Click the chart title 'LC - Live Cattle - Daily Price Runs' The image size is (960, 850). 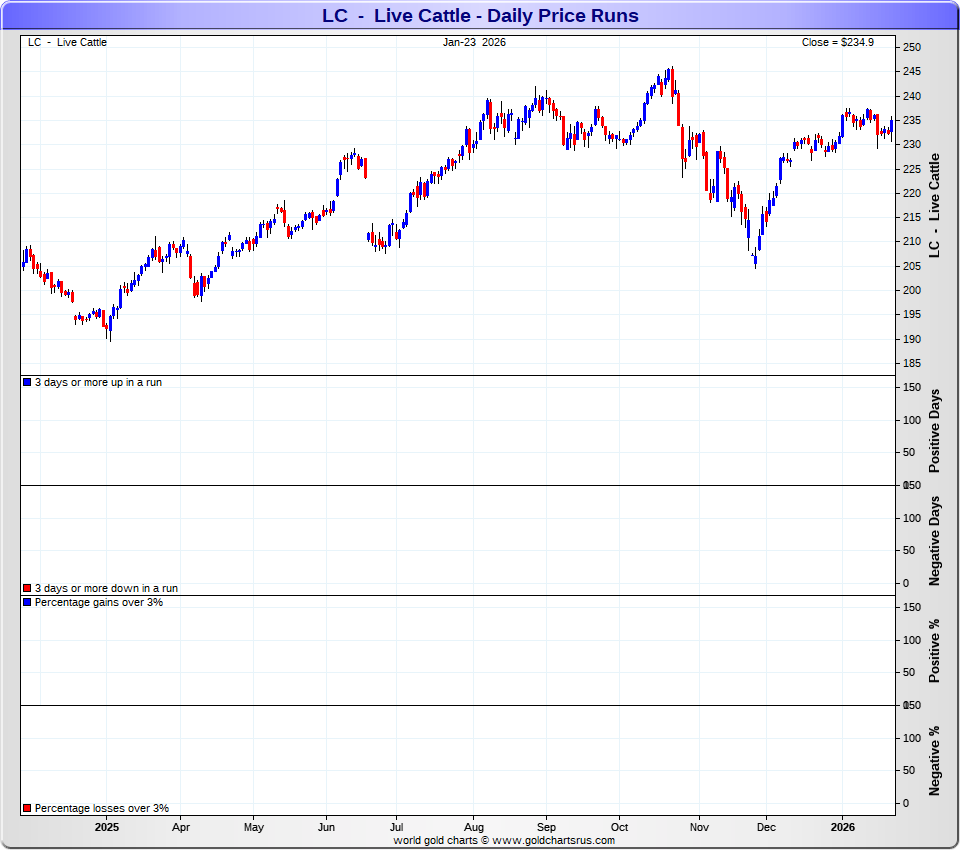point(480,15)
